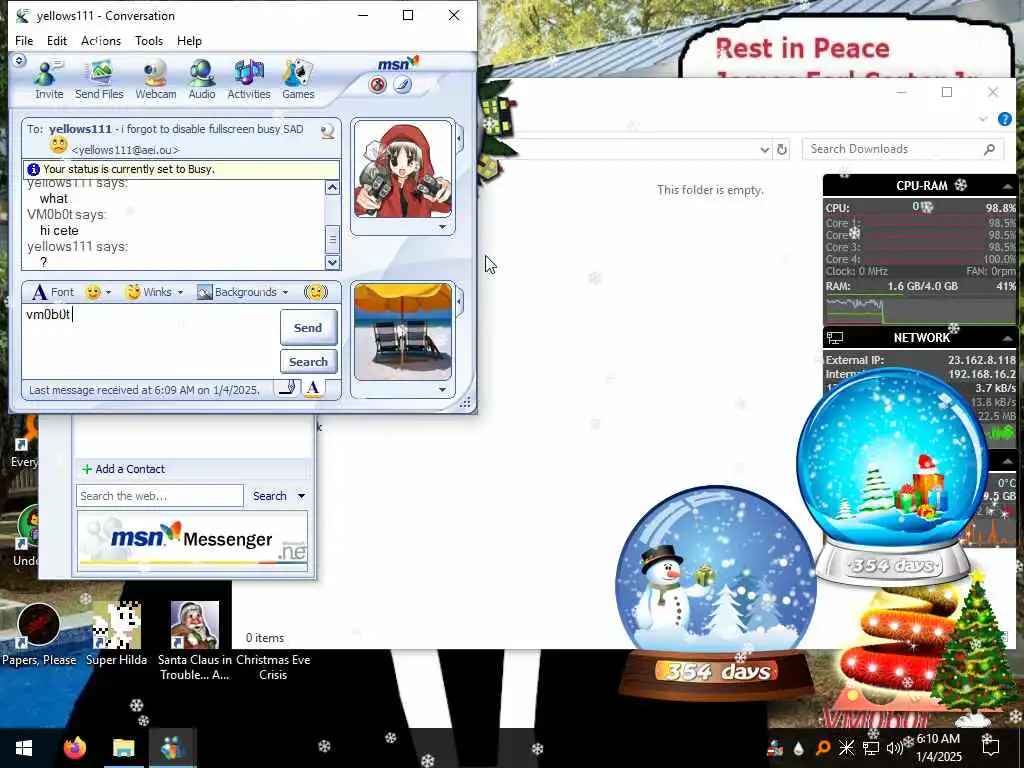Click Add a Contact link
Image resolution: width=1024 pixels, height=768 pixels.
(x=123, y=469)
